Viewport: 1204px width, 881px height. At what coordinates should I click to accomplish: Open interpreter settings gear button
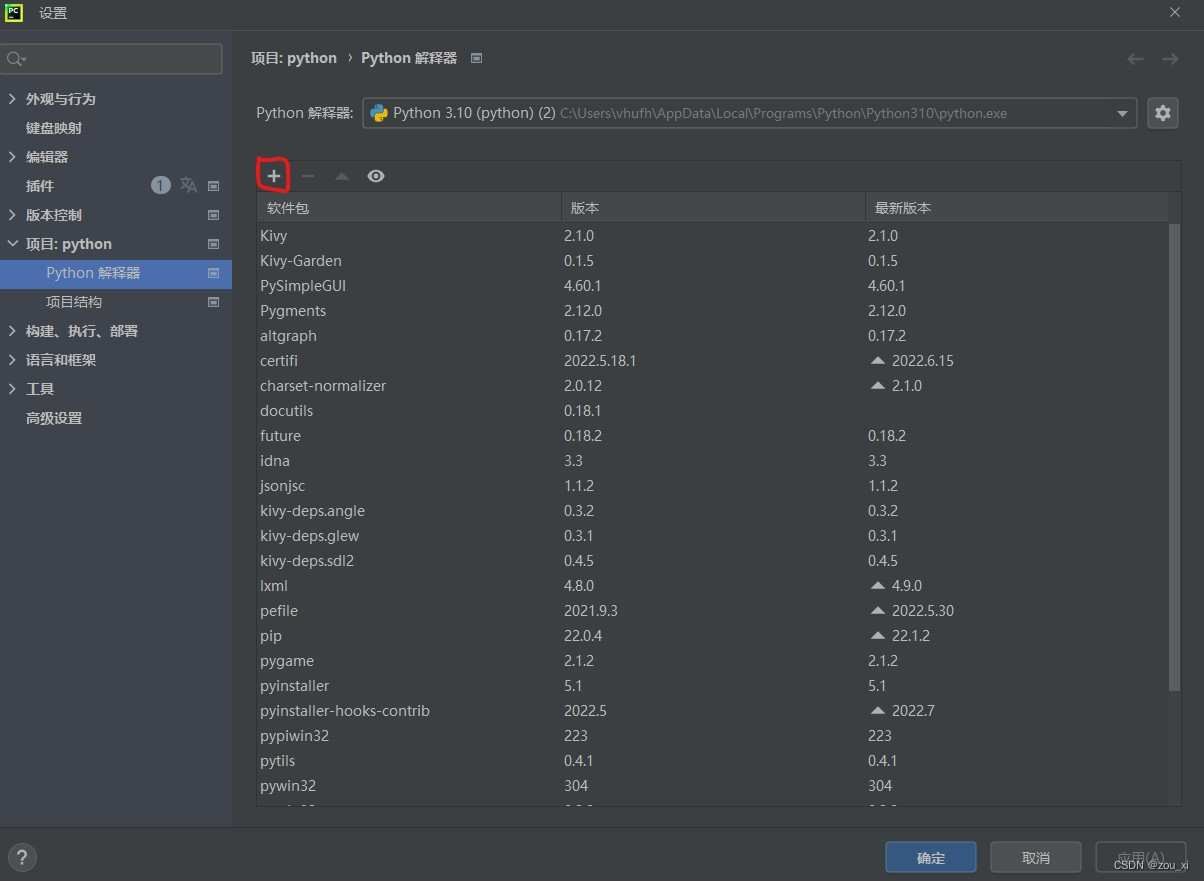[x=1162, y=113]
